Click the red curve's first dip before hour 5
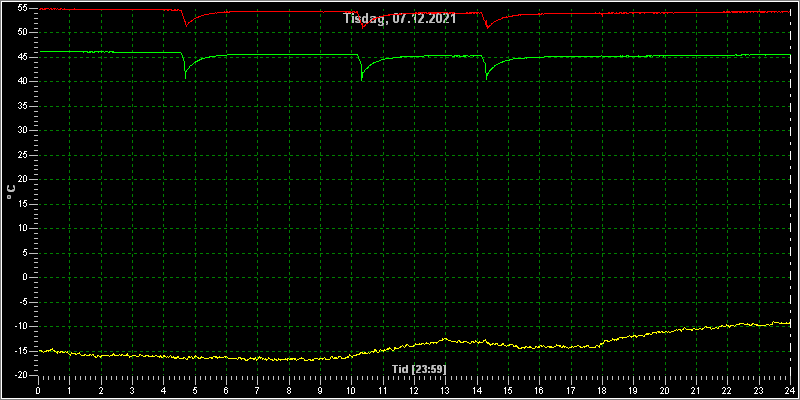The image size is (800, 400). 186,25
